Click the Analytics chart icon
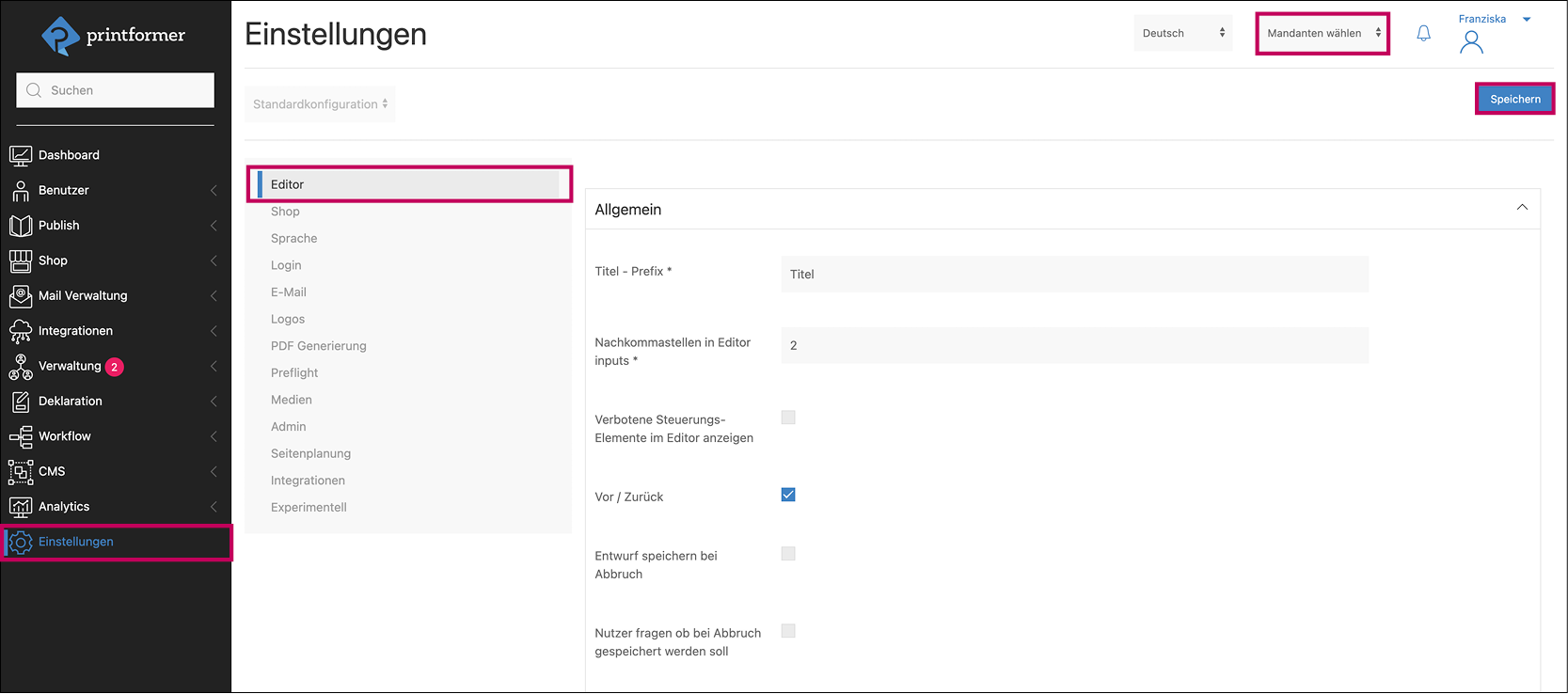The image size is (1568, 694). click(21, 507)
